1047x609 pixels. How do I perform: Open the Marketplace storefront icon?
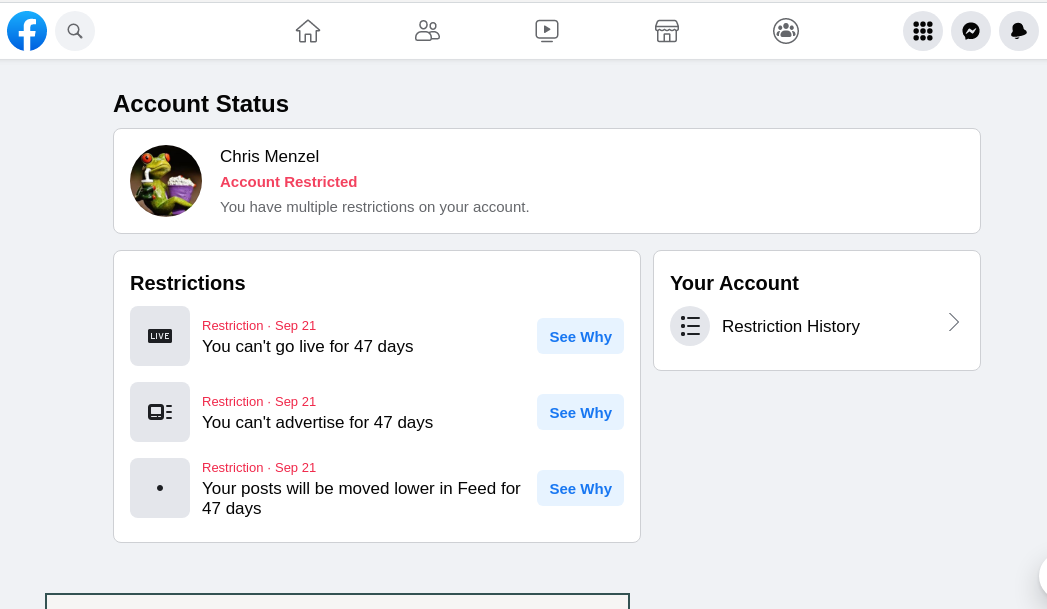pos(666,31)
